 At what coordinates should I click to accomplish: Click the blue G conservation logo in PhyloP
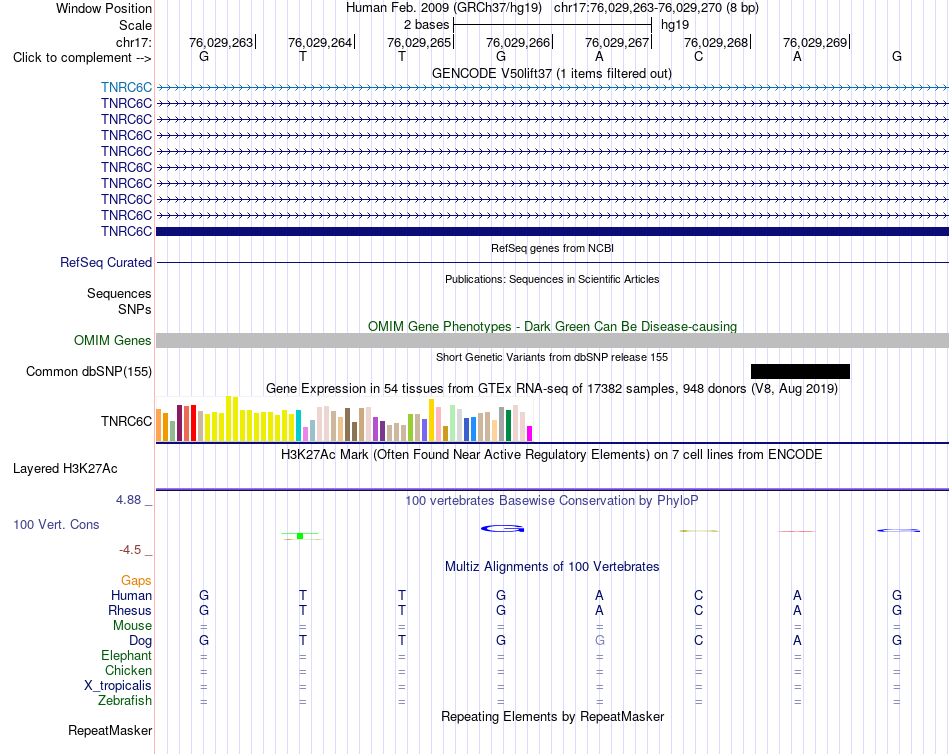coord(502,529)
